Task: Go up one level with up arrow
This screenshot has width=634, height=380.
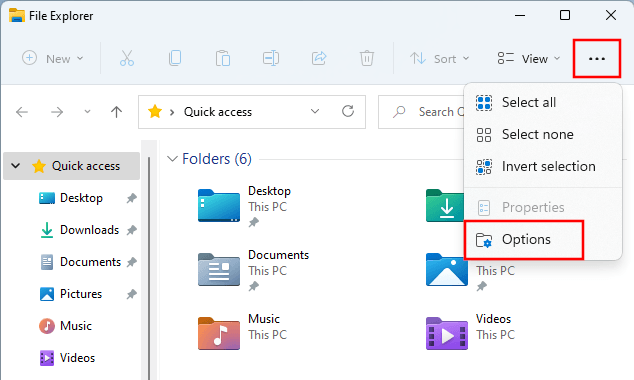Action: 116,112
